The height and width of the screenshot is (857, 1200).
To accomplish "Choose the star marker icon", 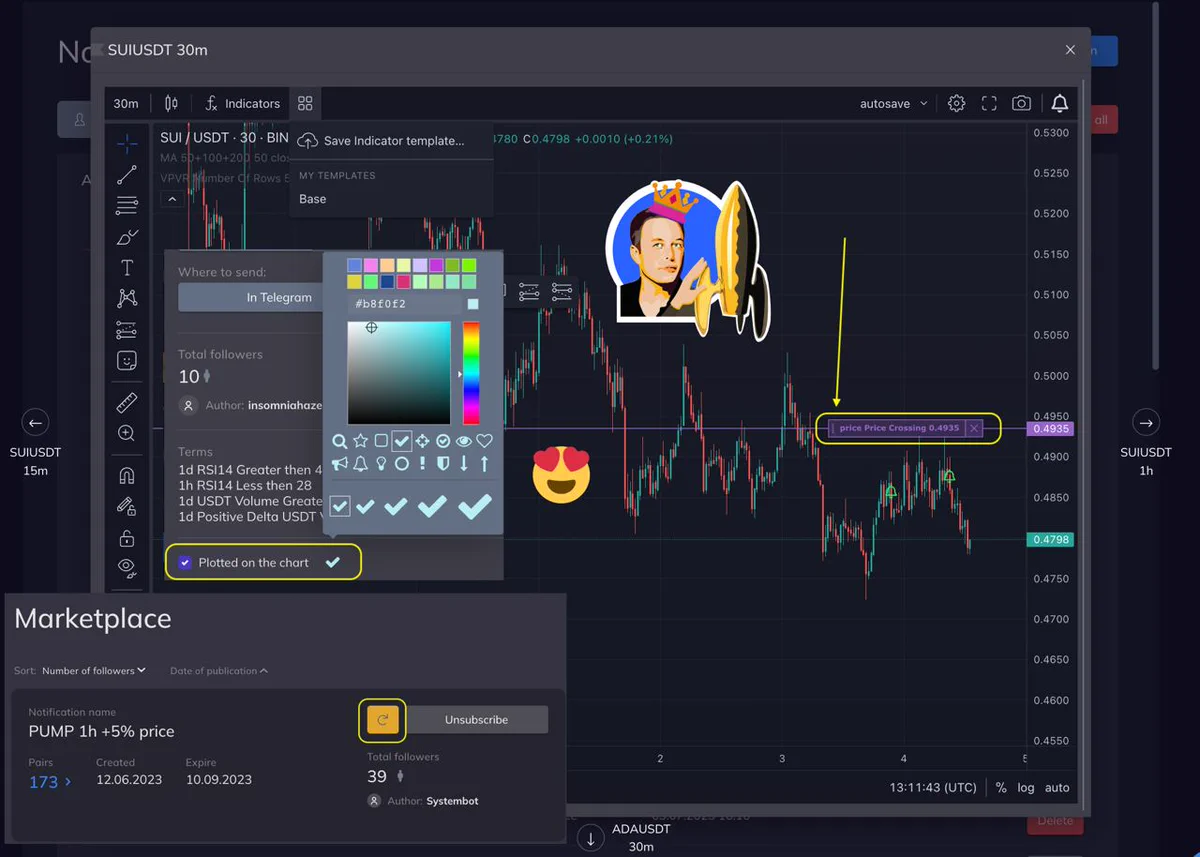I will coord(360,441).
